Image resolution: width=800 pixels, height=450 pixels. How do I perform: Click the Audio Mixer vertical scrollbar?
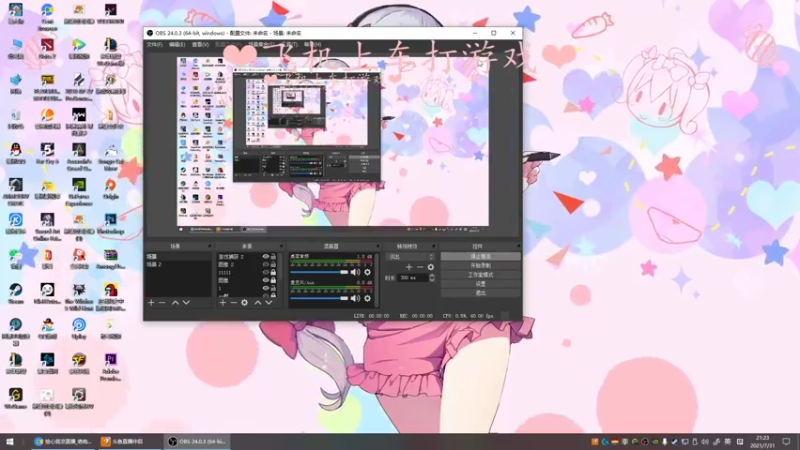coord(377,280)
